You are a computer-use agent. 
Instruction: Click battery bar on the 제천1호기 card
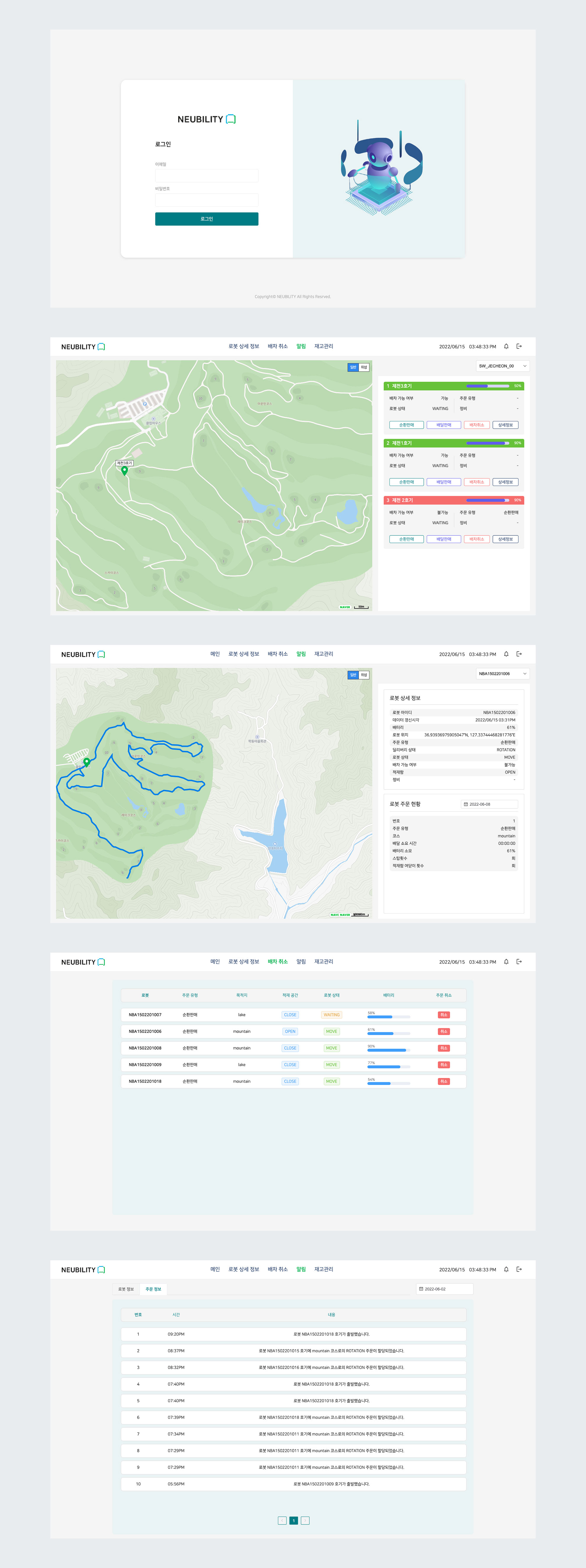tap(487, 443)
